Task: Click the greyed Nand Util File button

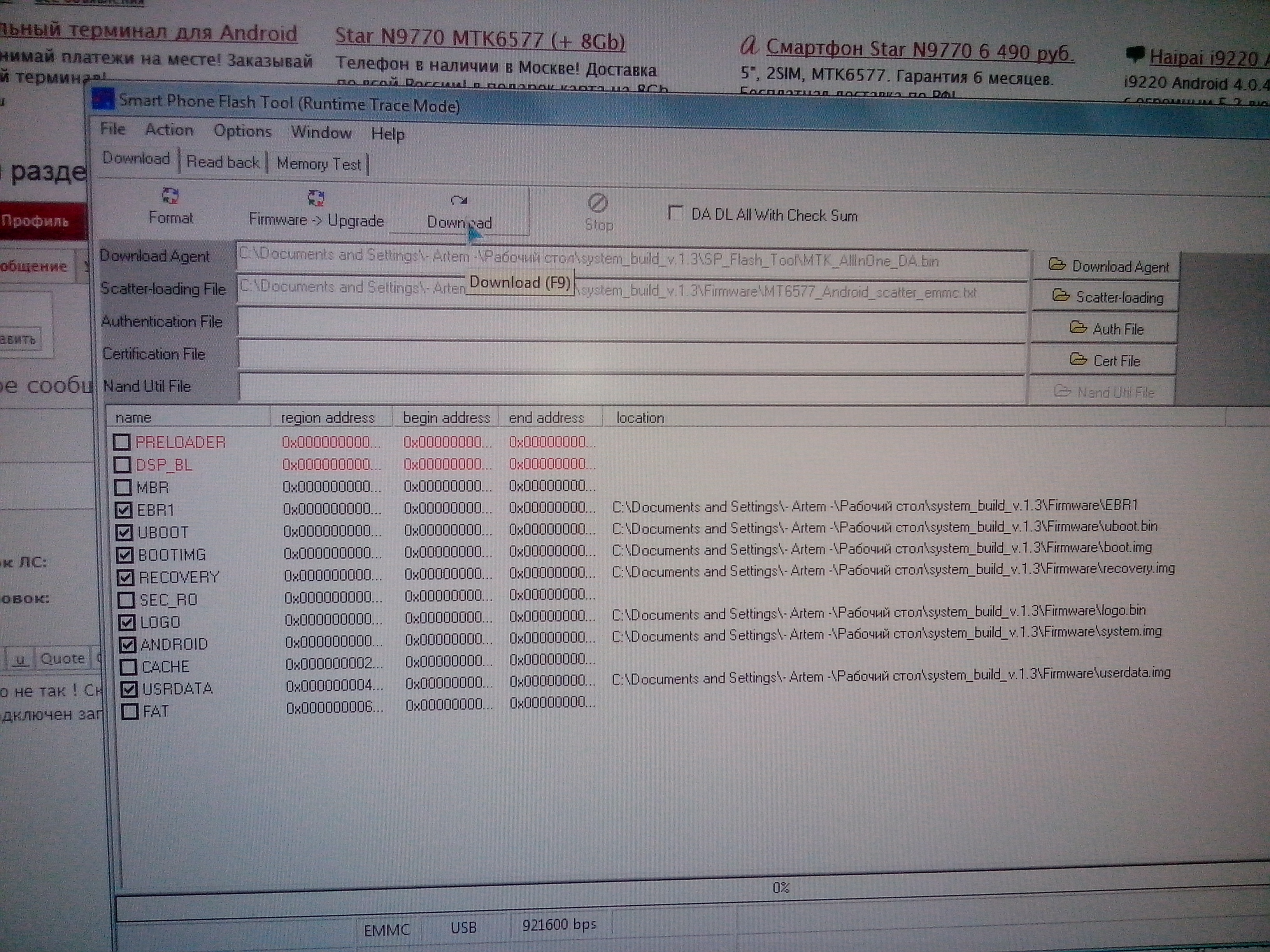Action: pyautogui.click(x=1102, y=392)
